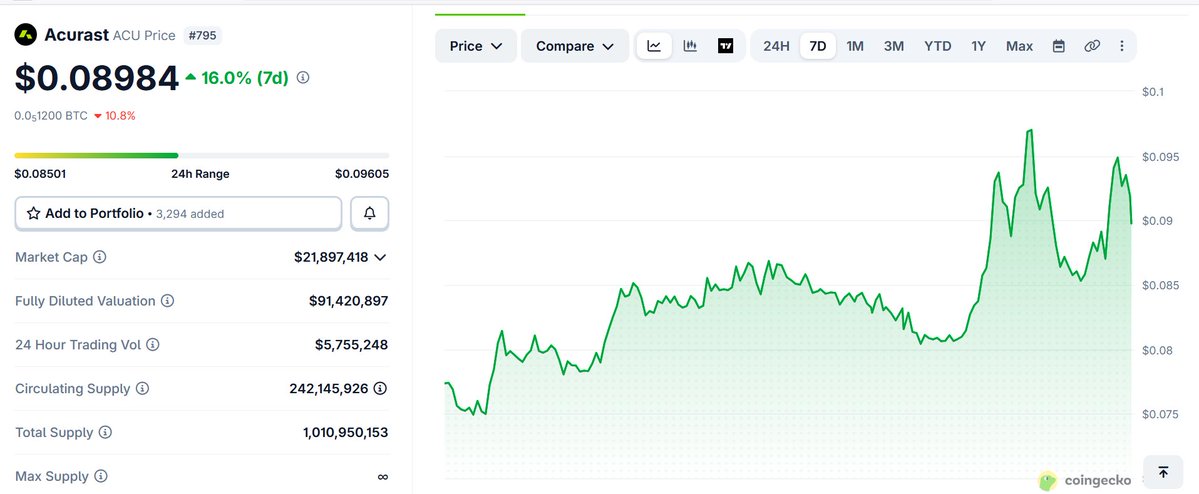Click the 24h Range progress bar

202,155
